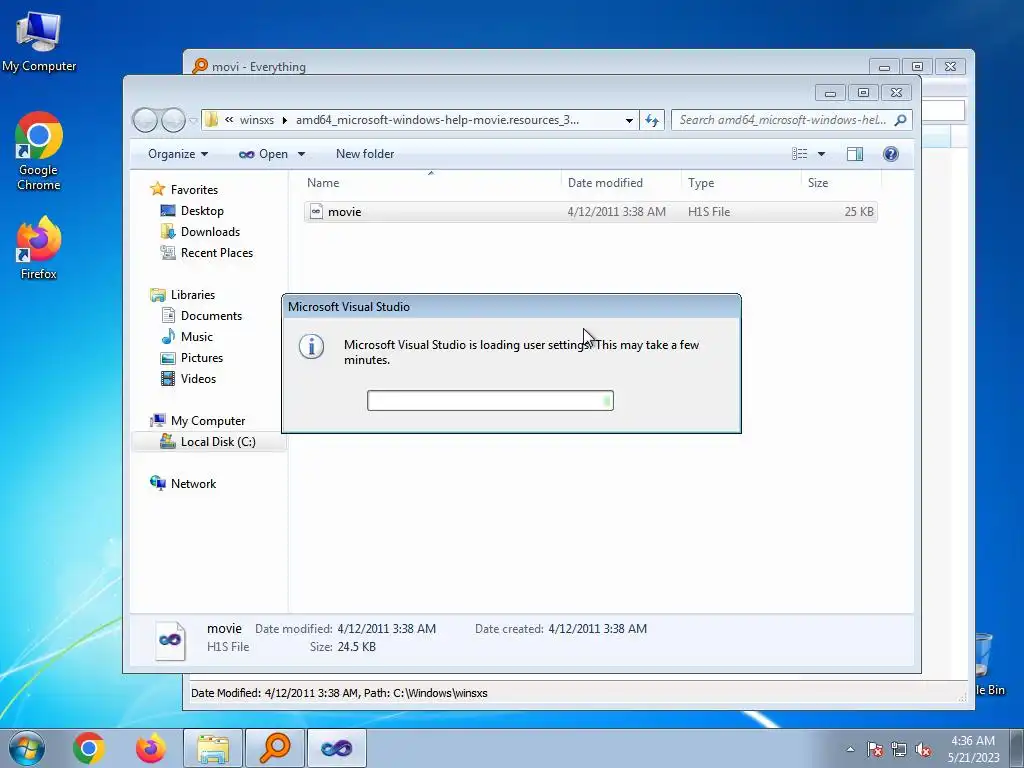Switch to Everything search taskbar button
The image size is (1024, 768).
275,748
